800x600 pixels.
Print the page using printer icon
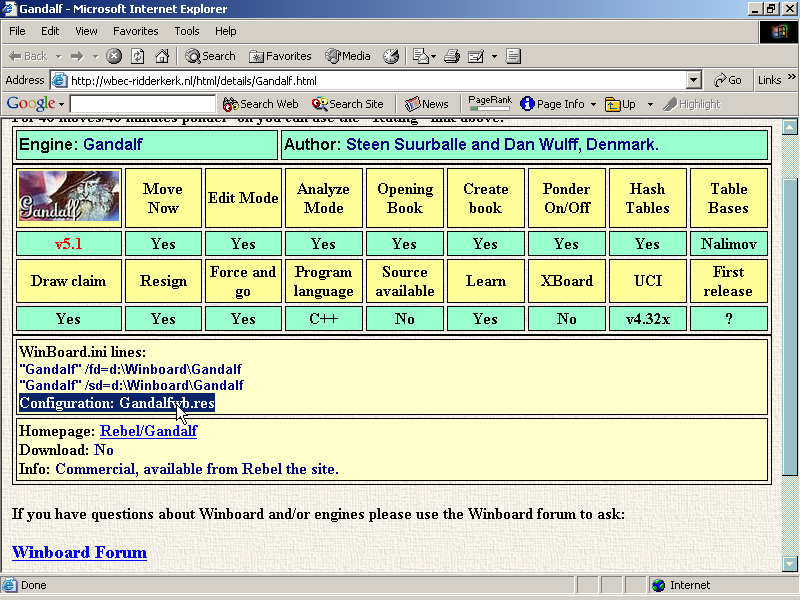tap(452, 56)
